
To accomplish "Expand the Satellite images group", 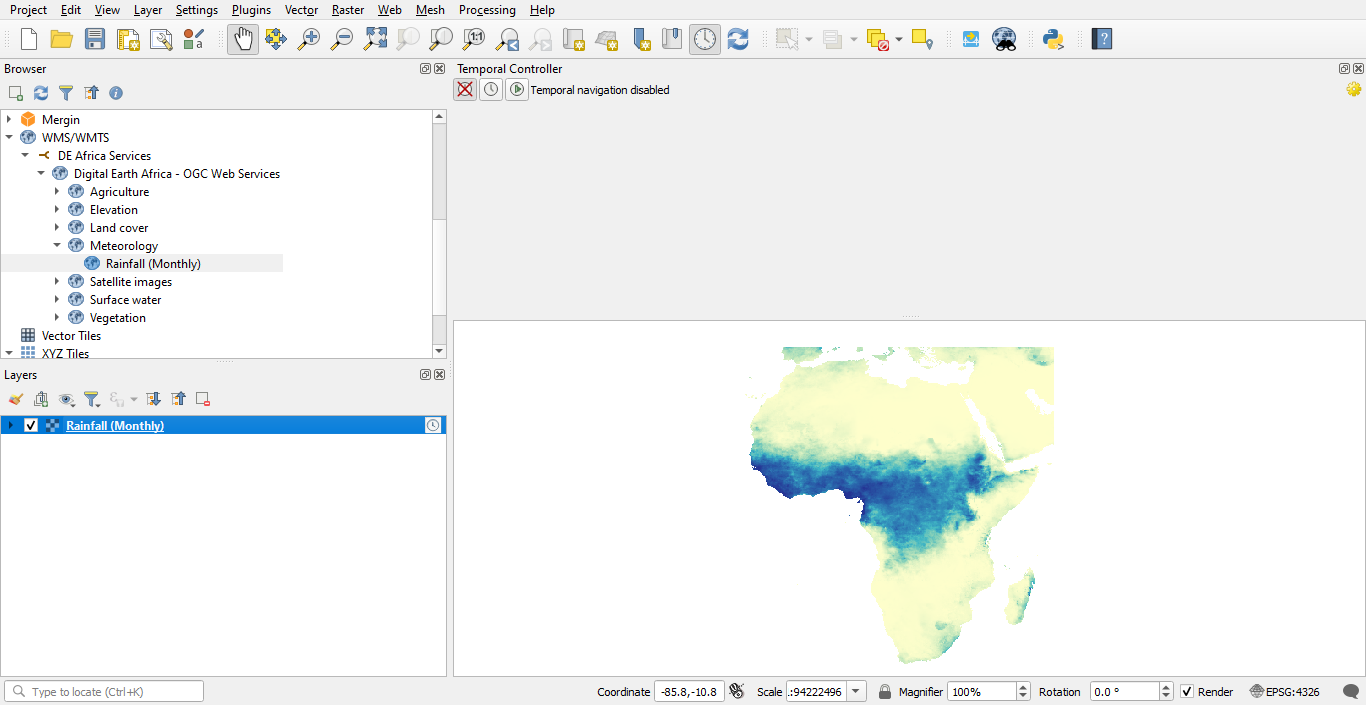I will [x=58, y=281].
